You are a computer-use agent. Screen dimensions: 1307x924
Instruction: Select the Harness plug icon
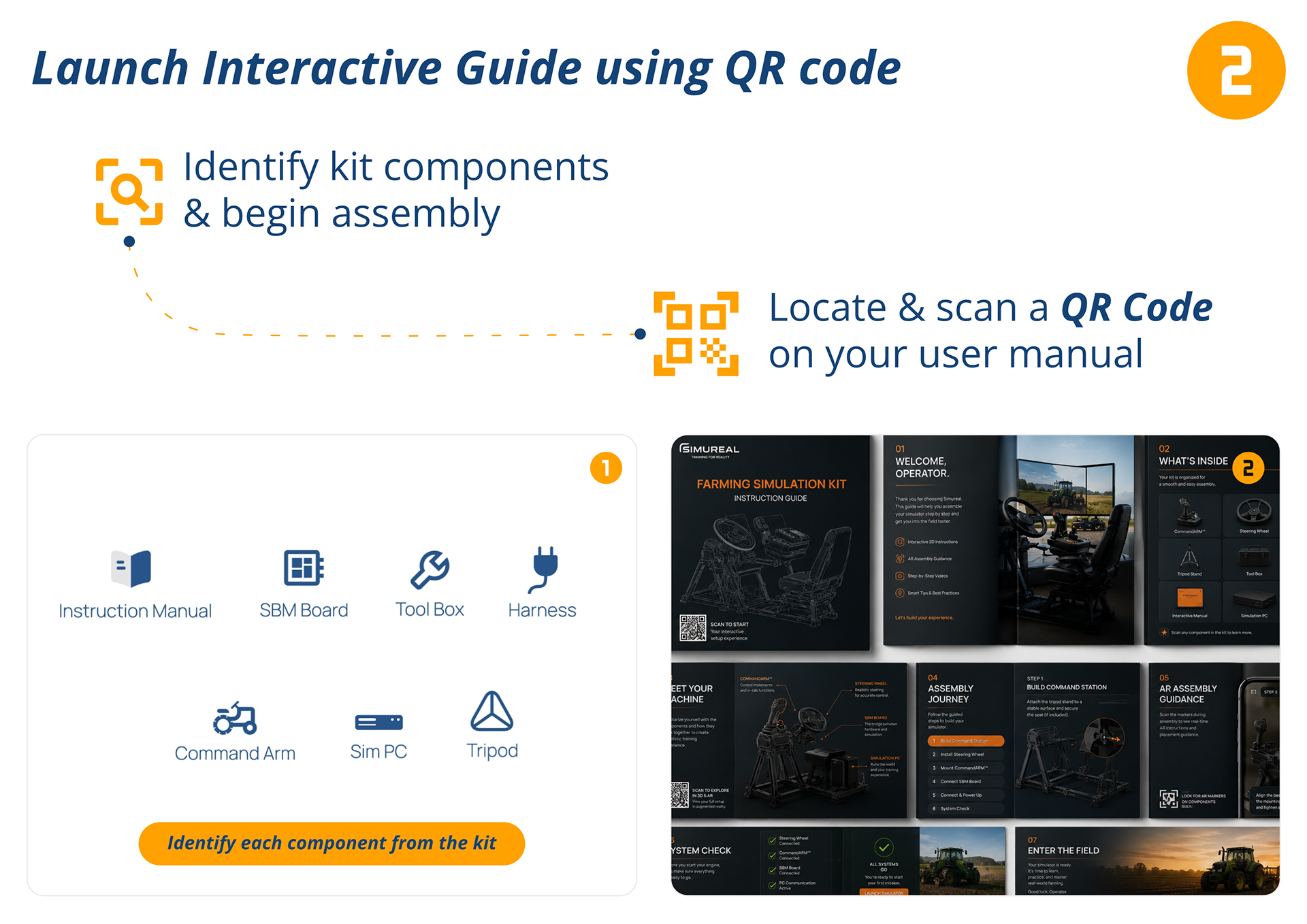coord(543,569)
